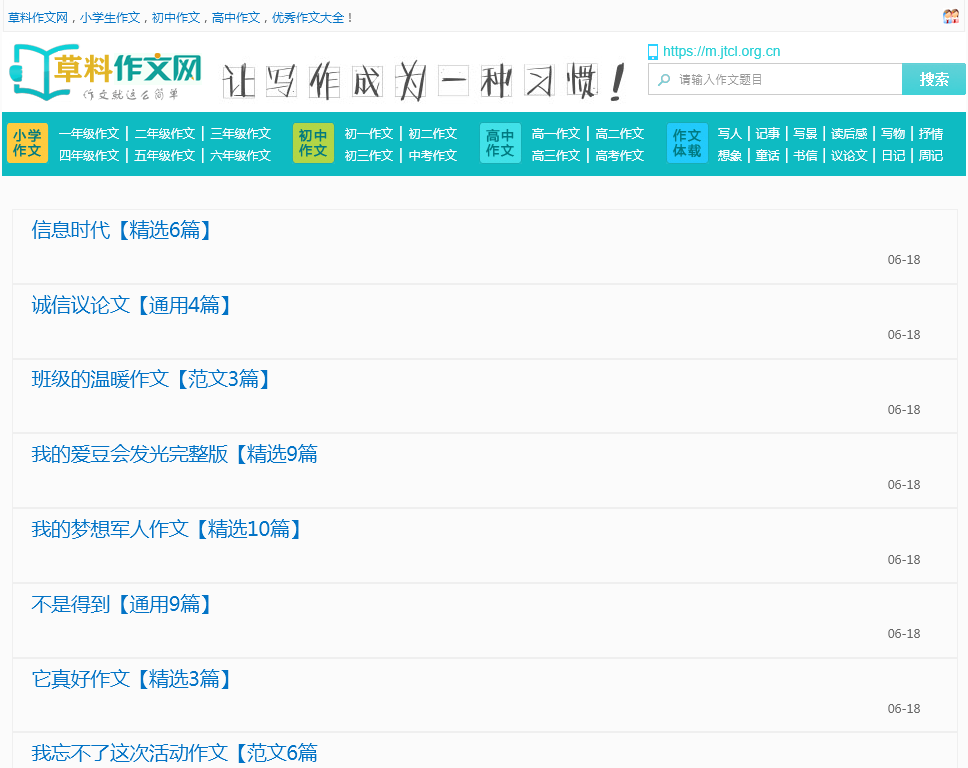Open the 写景 genre link
968x768 pixels.
[x=805, y=133]
